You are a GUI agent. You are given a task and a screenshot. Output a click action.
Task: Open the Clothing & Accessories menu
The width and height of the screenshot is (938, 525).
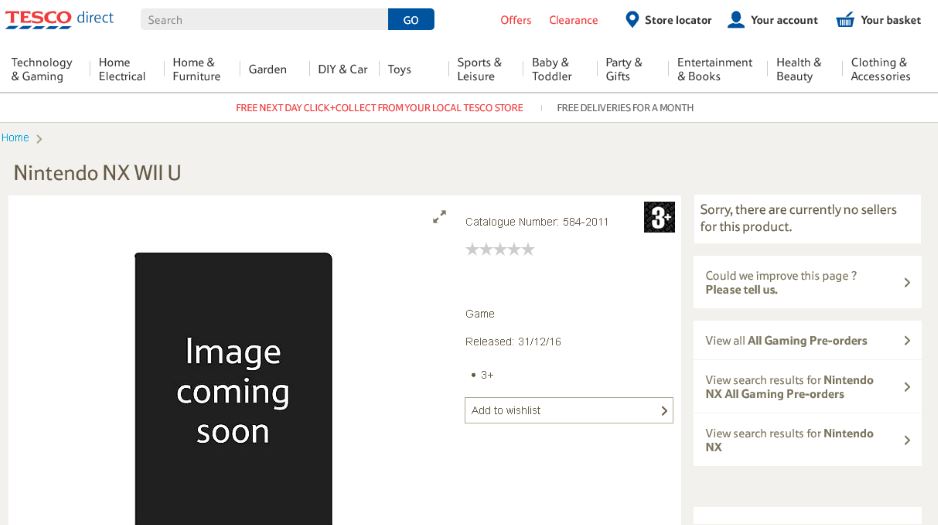pyautogui.click(x=880, y=69)
